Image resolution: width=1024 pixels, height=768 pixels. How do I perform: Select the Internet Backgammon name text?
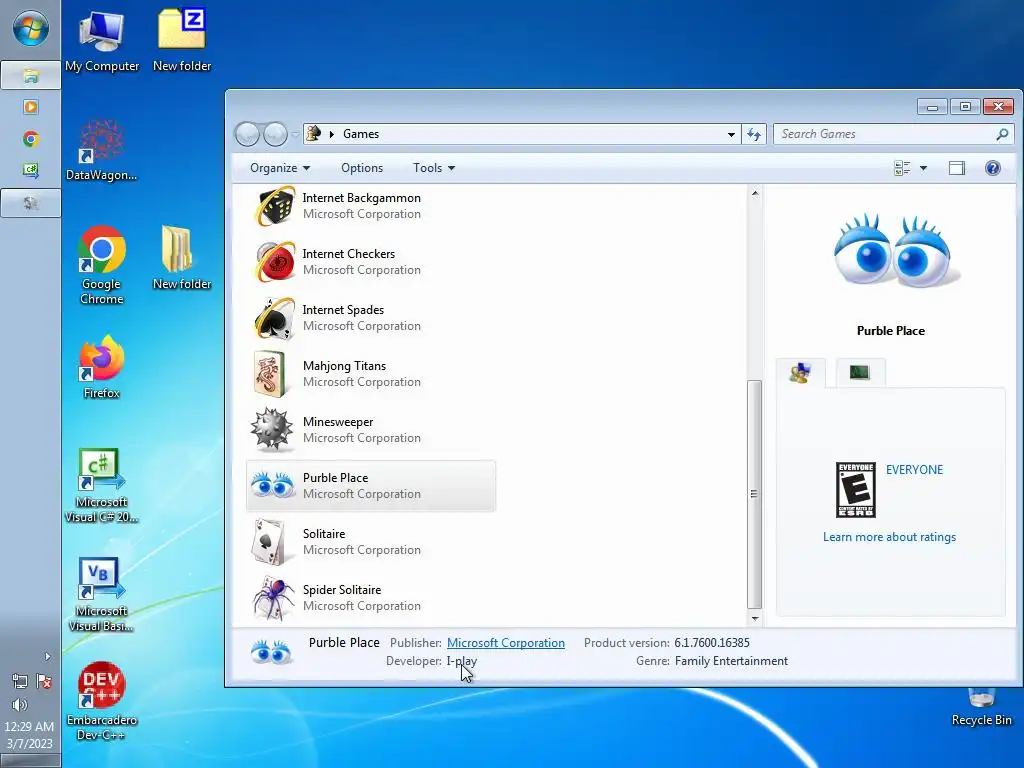coord(361,198)
